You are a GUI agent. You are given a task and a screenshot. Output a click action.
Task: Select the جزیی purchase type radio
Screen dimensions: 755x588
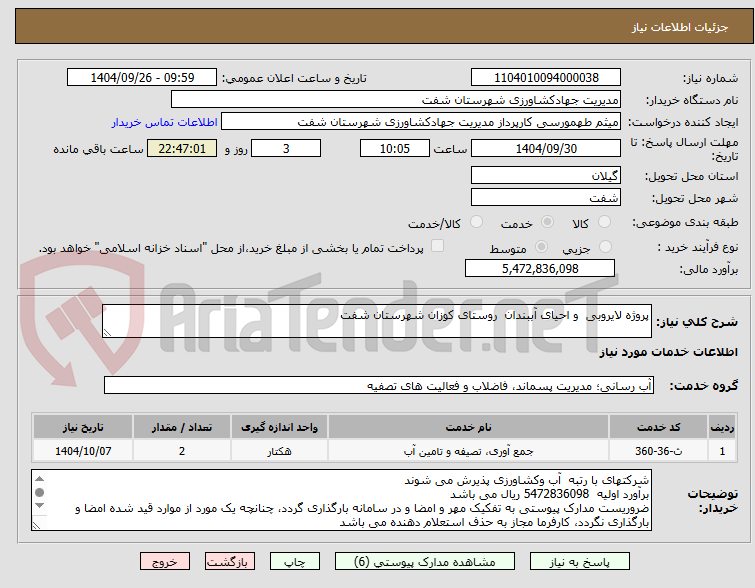point(605,247)
